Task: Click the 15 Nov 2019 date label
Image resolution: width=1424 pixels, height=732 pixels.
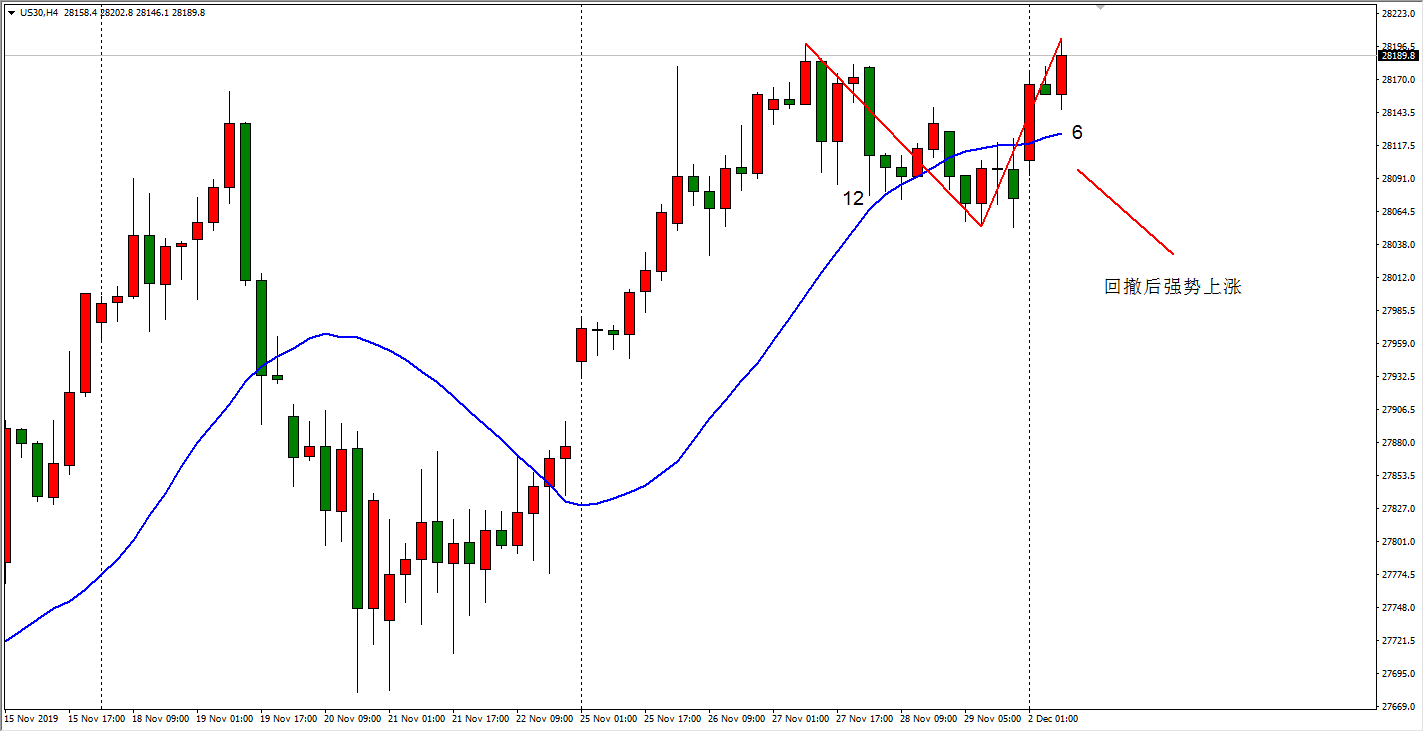Action: tap(32, 718)
